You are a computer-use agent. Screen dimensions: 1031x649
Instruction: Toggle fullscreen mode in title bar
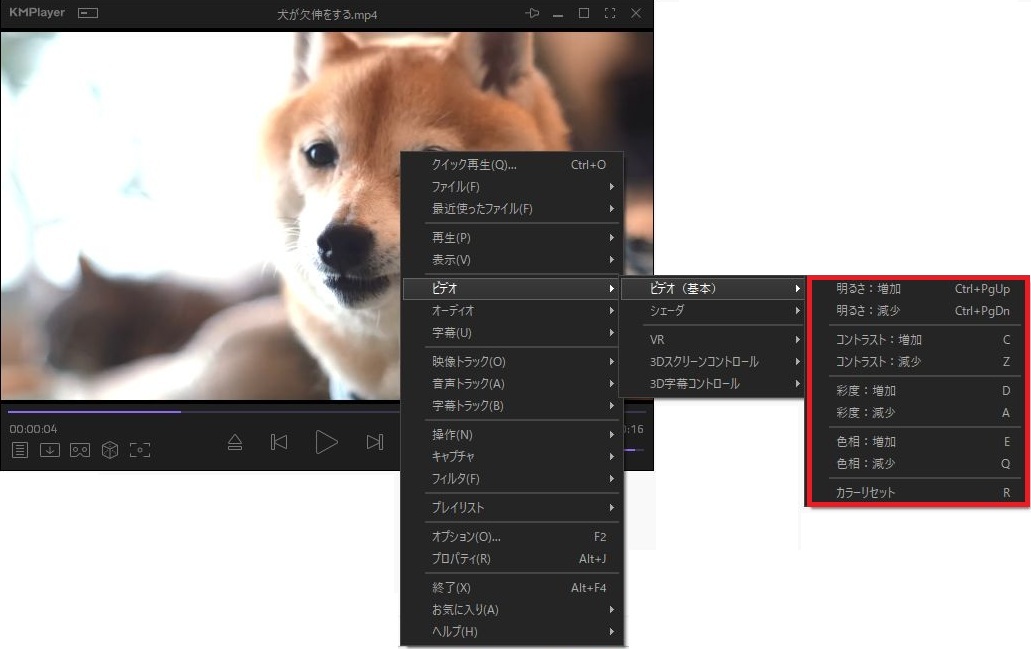[x=610, y=14]
